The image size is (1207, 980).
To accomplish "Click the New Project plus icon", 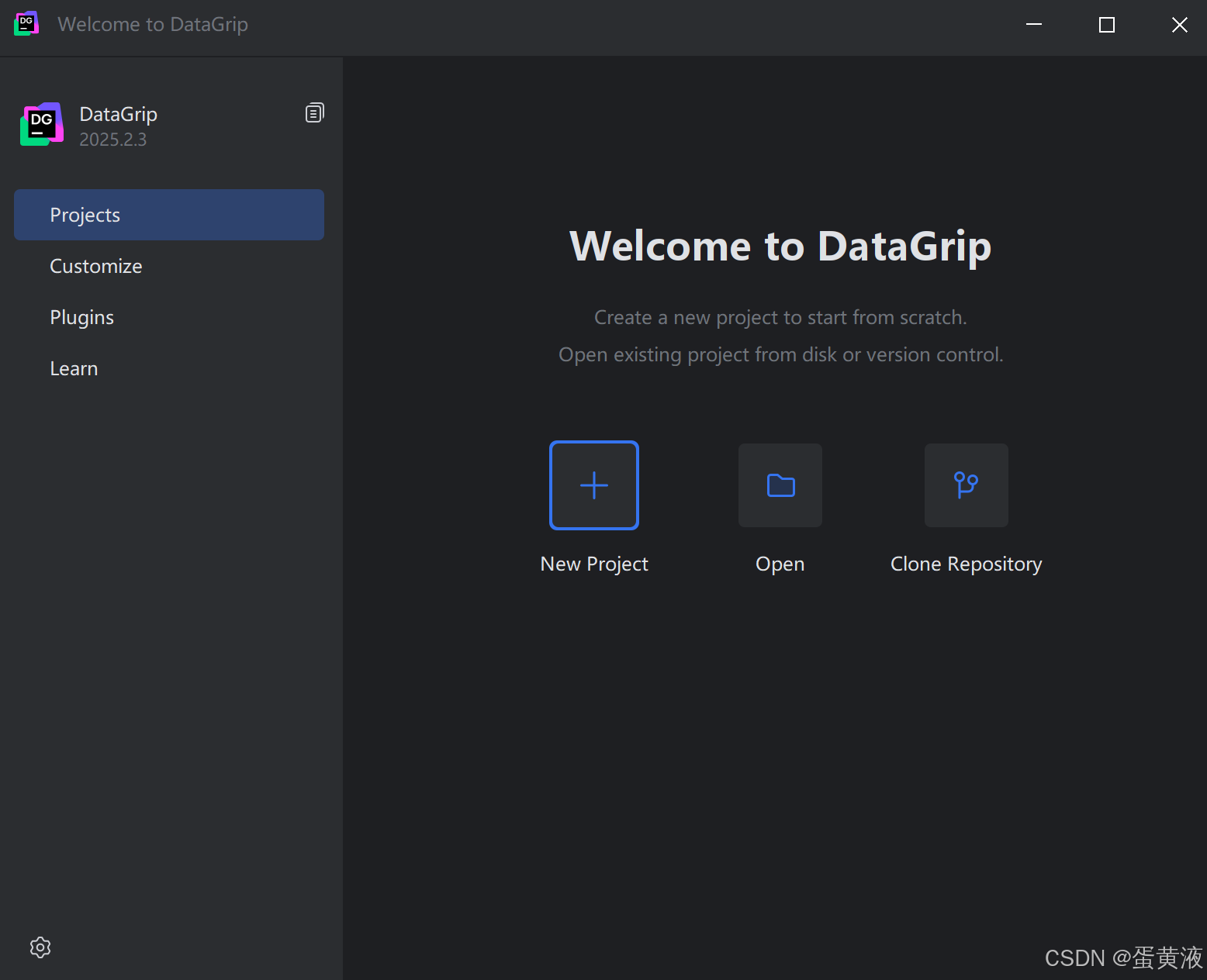I will click(594, 485).
